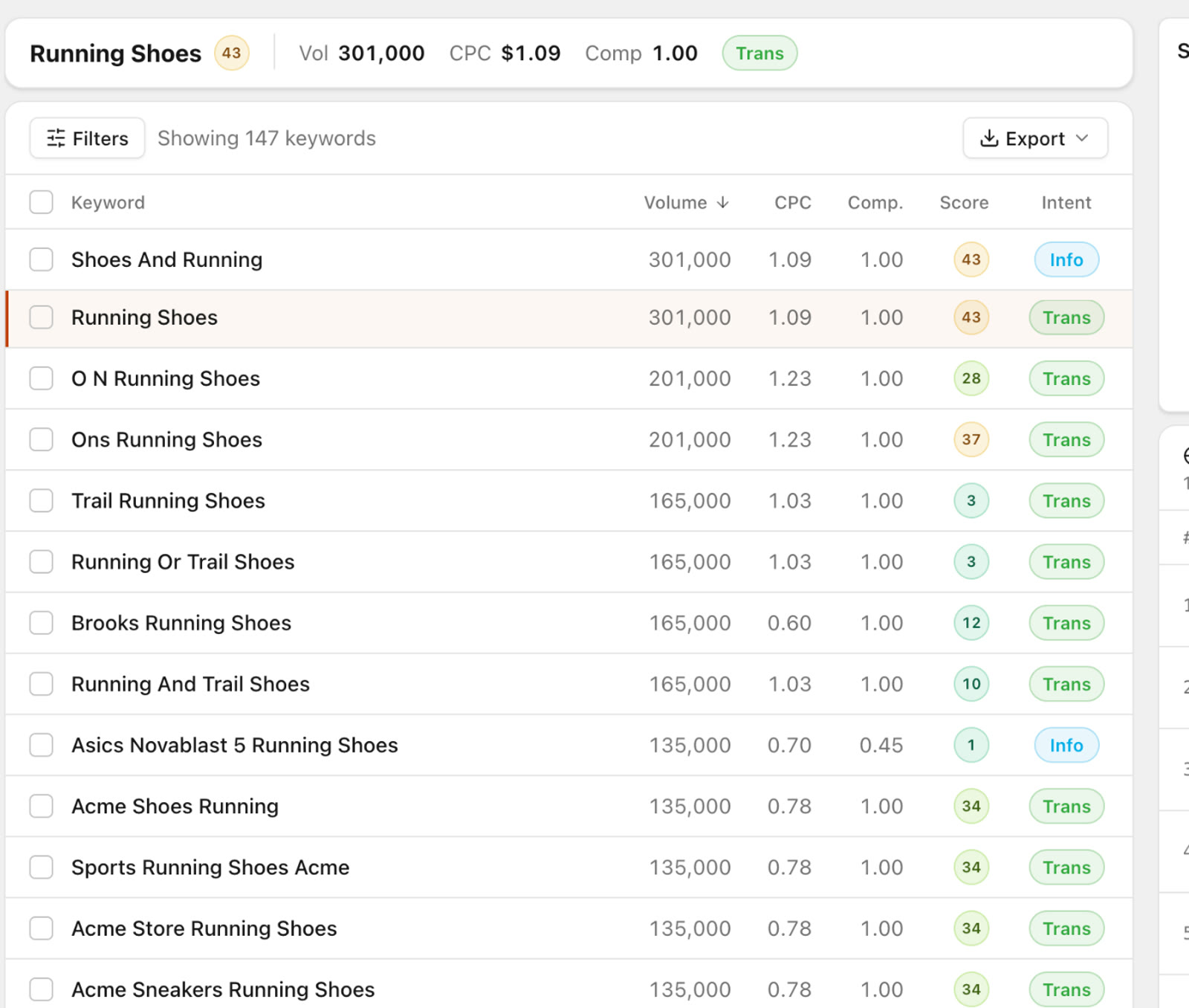1189x1008 pixels.
Task: Open the Acme Sneakers Running Shoes keyword
Action: [x=223, y=989]
